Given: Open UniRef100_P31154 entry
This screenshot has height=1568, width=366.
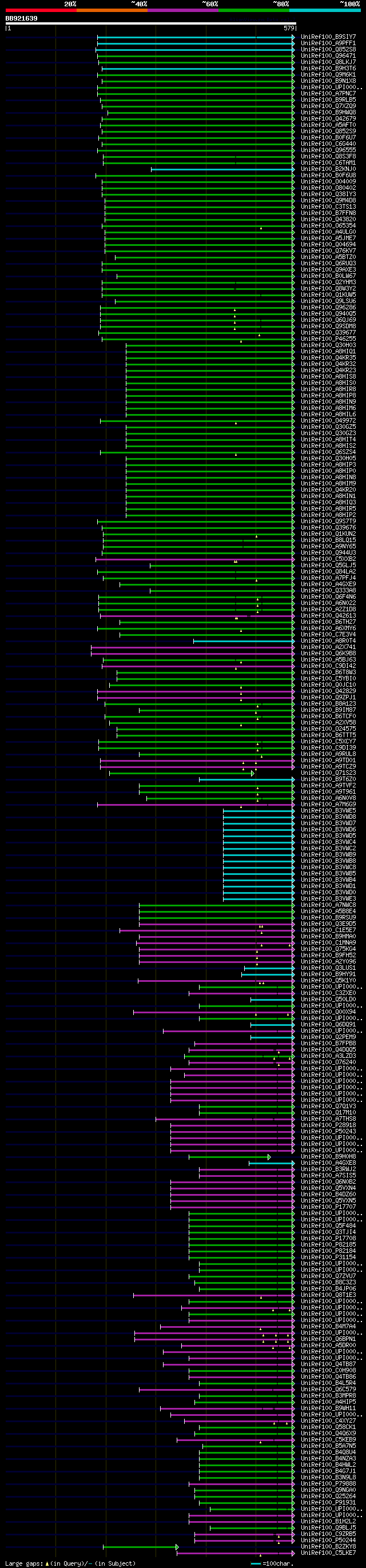Looking at the screenshot, I should click(328, 1257).
